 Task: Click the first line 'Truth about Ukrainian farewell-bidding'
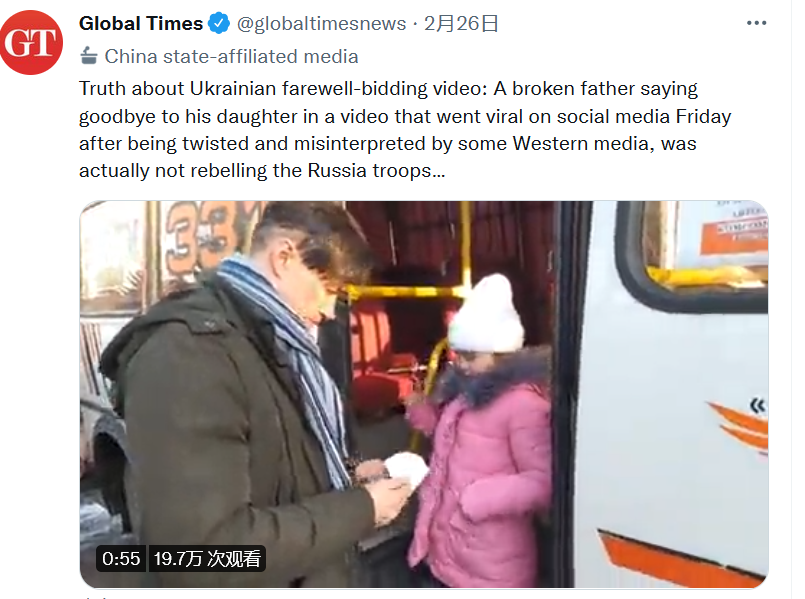(x=253, y=88)
